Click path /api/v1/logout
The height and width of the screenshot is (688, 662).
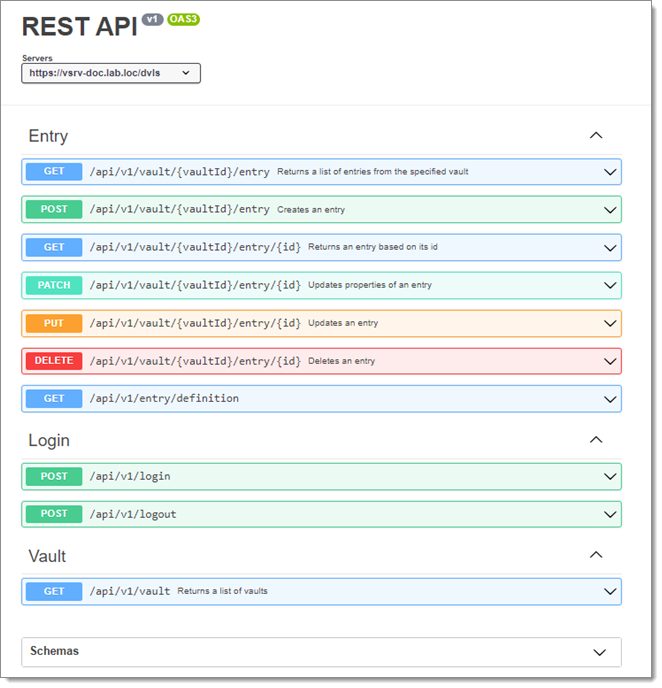click(133, 514)
